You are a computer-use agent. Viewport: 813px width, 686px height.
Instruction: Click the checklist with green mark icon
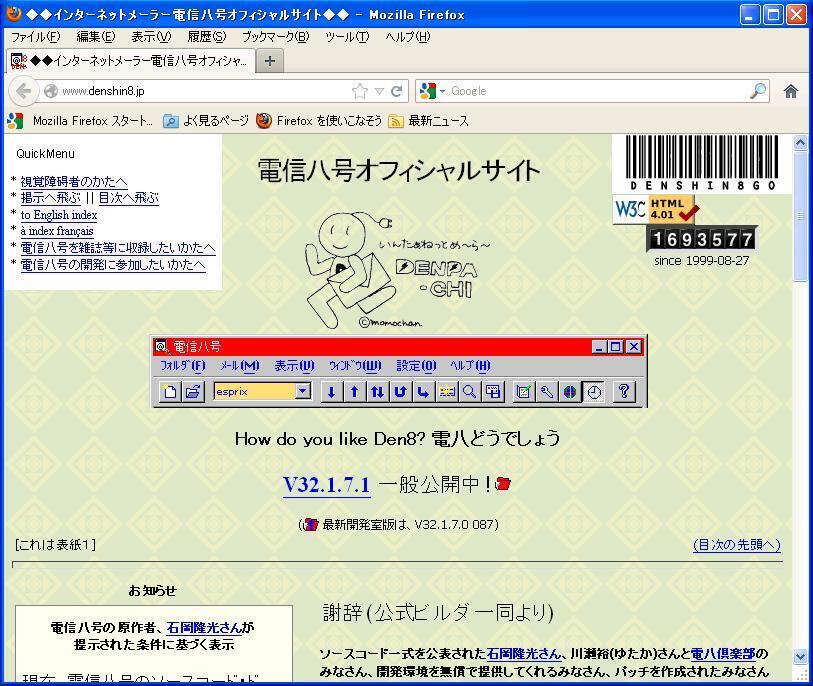524,391
